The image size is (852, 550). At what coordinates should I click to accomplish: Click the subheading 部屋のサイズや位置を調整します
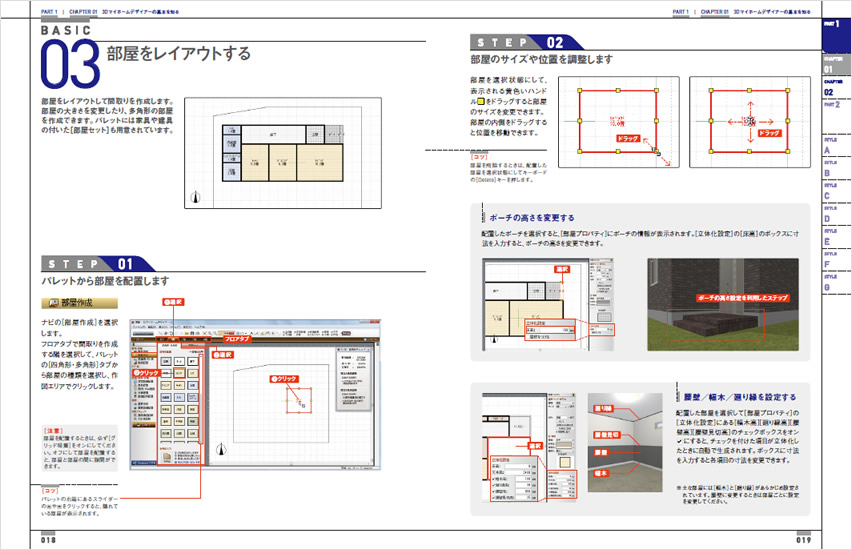coord(541,59)
